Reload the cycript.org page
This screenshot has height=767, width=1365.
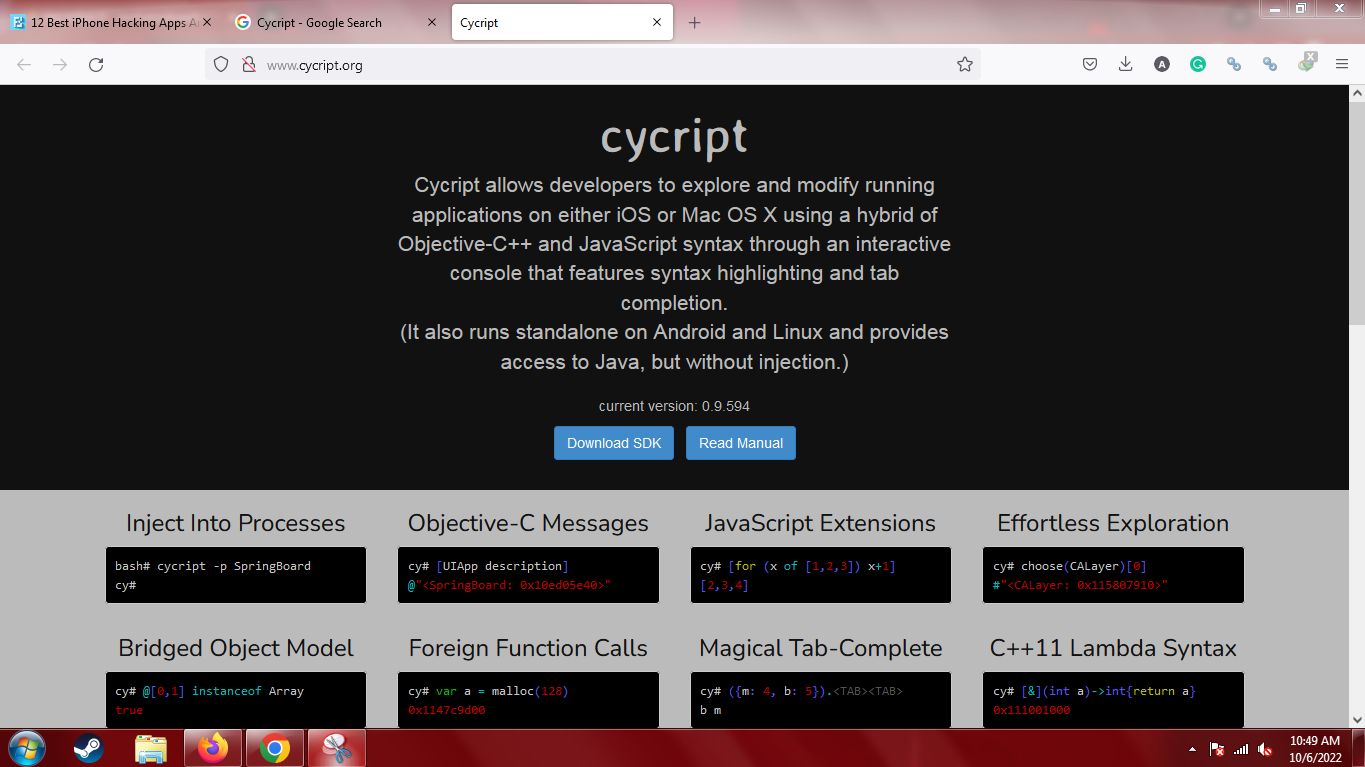96,64
